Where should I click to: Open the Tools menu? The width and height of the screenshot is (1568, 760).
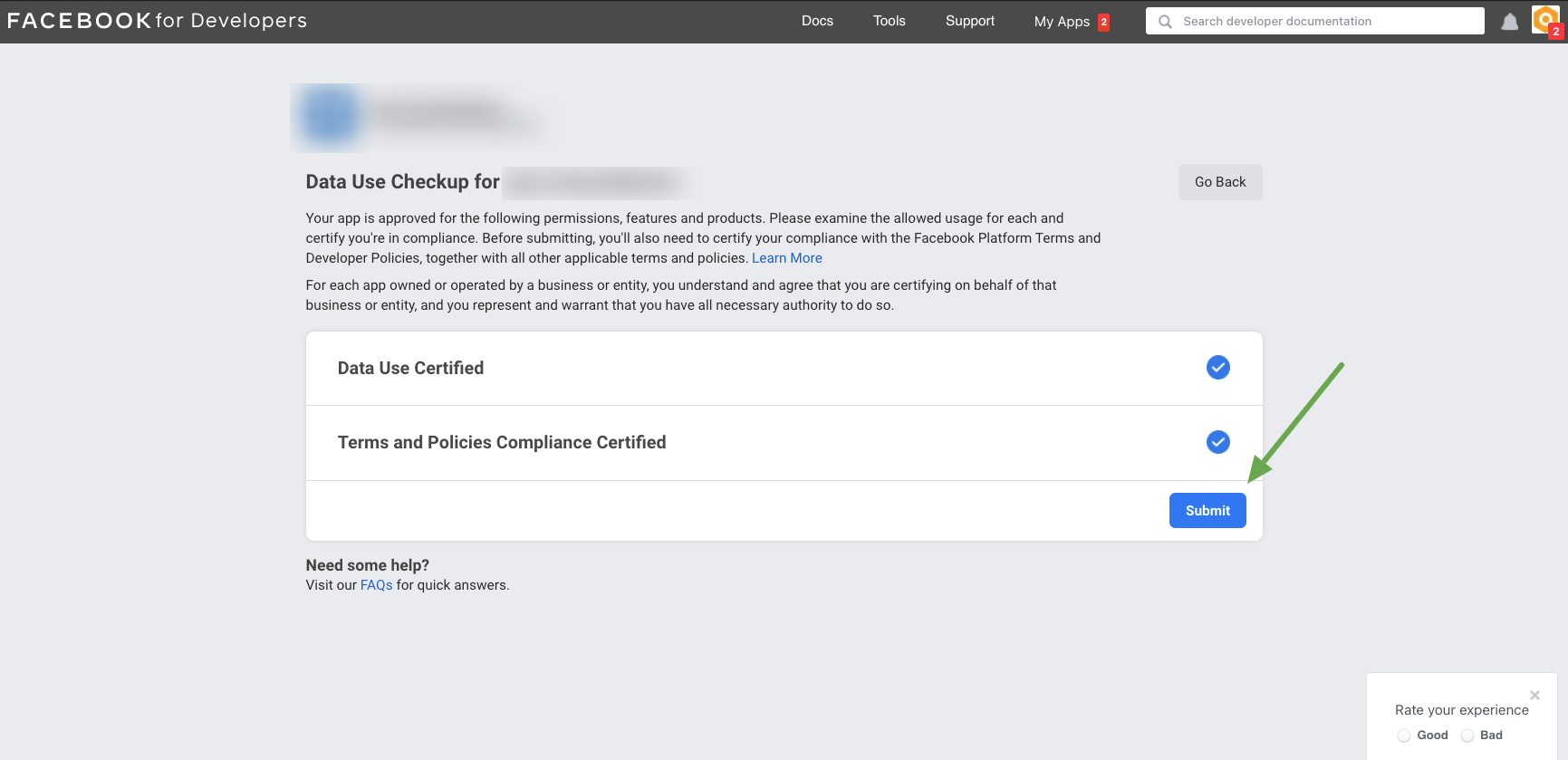point(889,21)
